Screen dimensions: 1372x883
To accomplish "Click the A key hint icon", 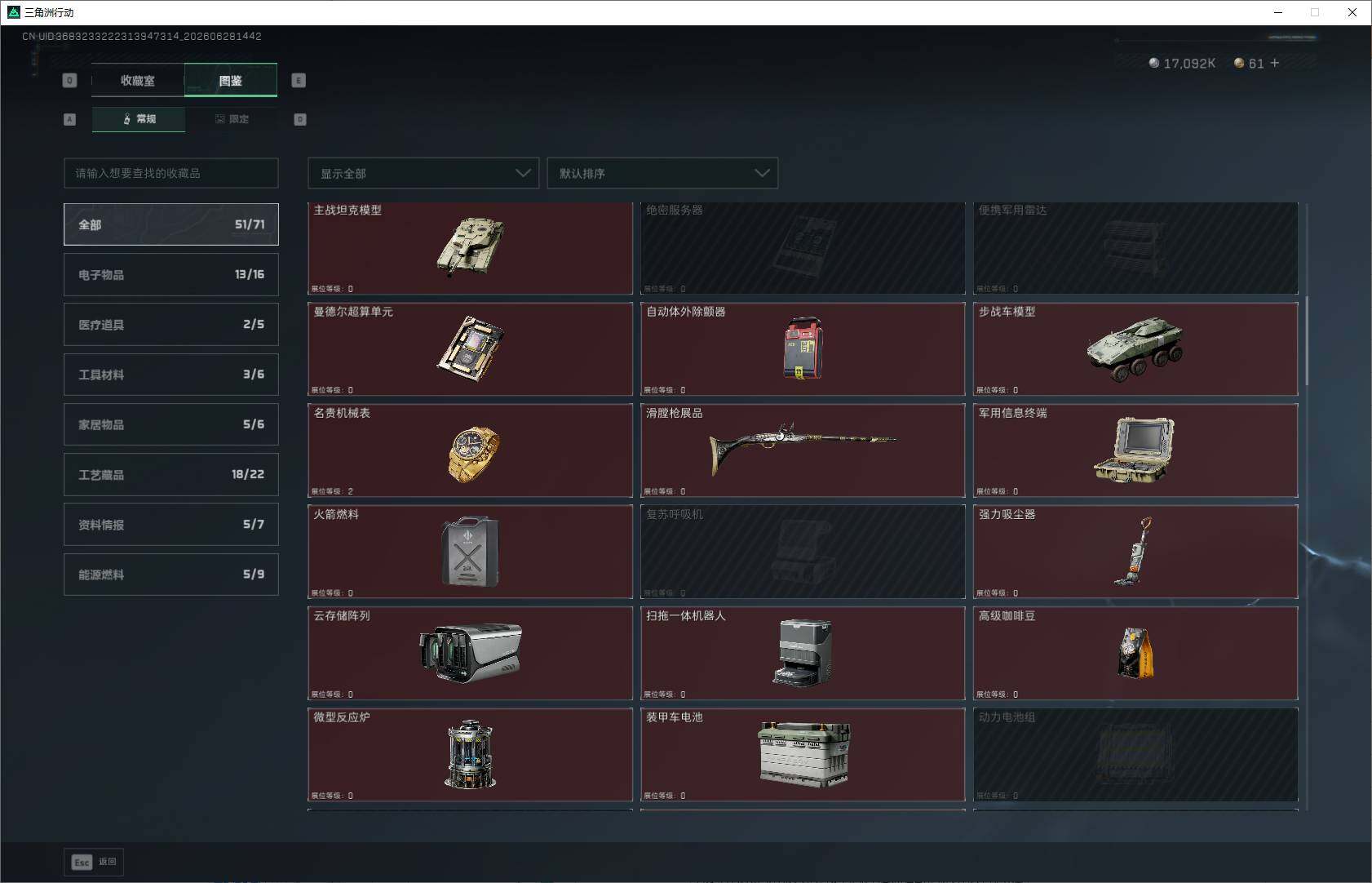I will coord(69,119).
